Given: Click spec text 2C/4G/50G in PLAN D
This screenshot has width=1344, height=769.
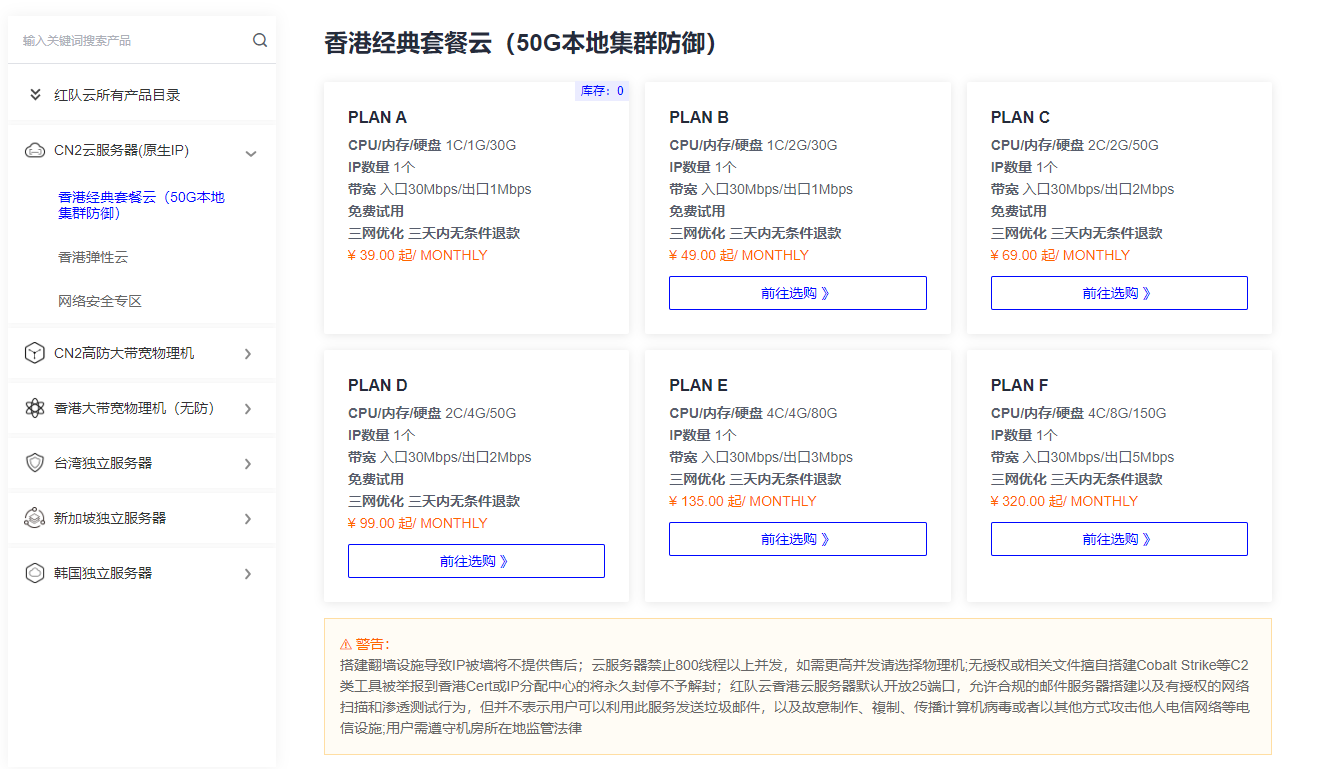Looking at the screenshot, I should (x=481, y=413).
